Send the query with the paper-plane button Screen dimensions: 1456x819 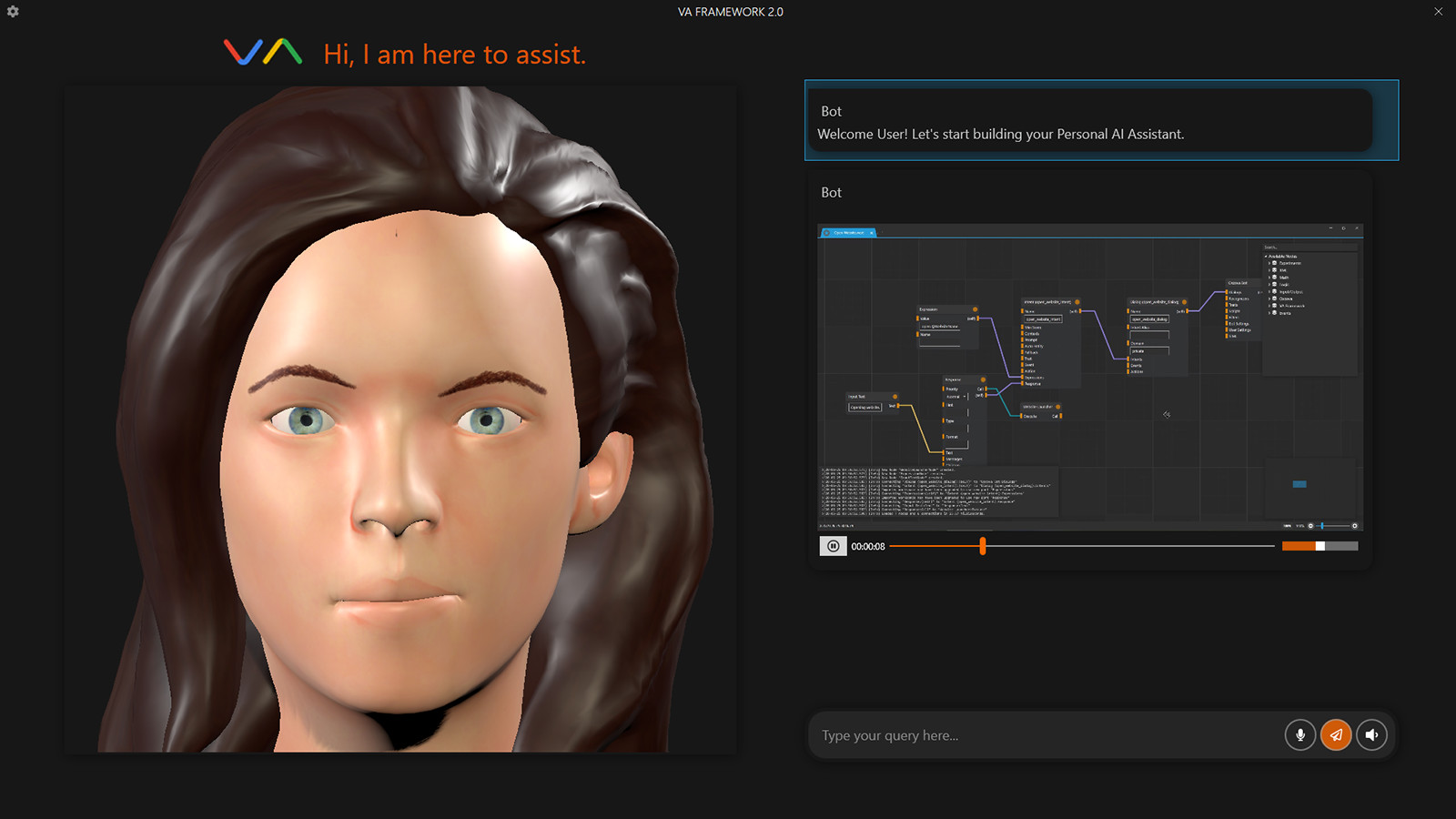tap(1336, 734)
